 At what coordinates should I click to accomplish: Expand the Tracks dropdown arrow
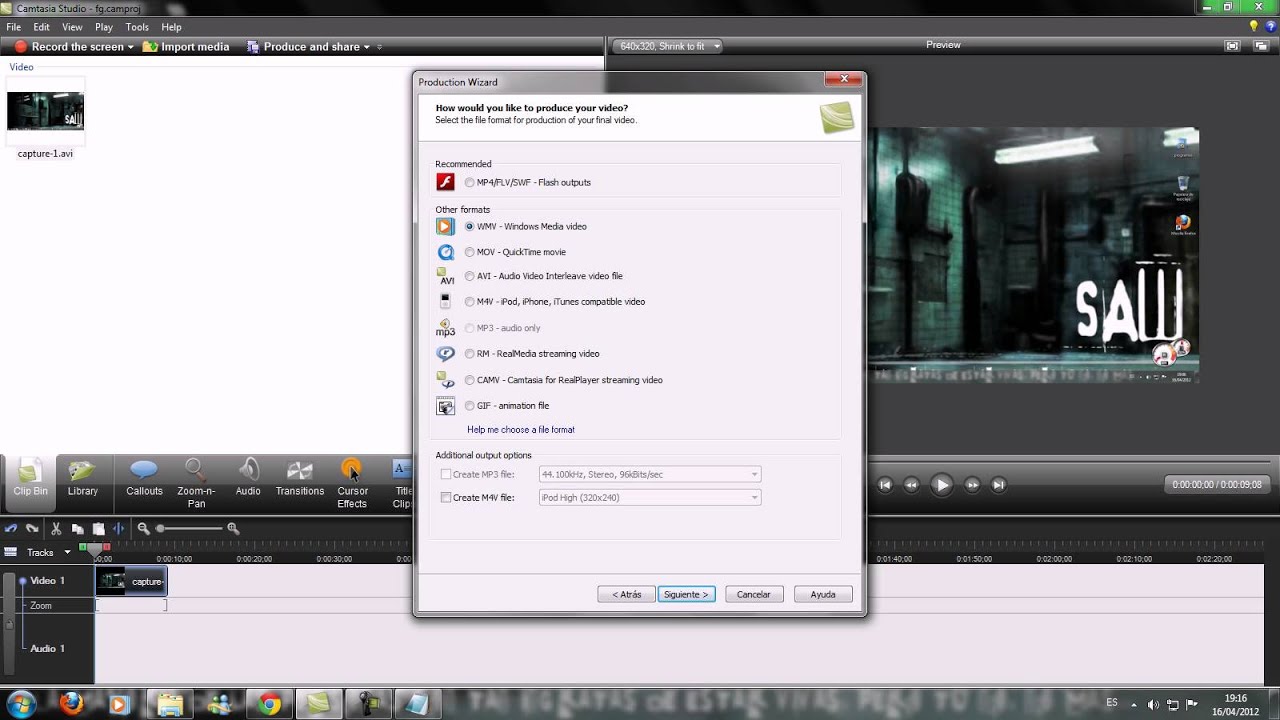(68, 552)
